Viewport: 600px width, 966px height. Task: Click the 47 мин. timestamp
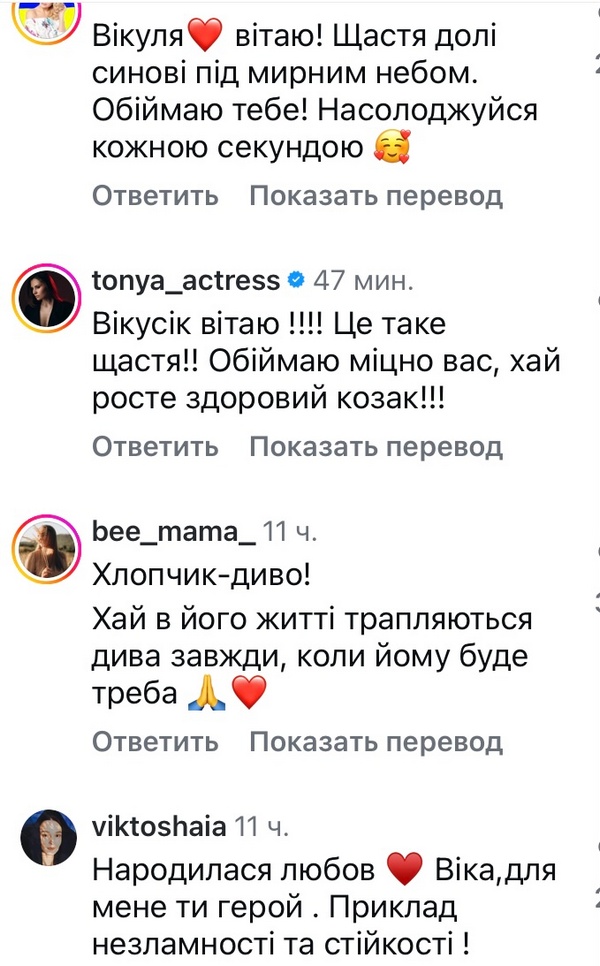tap(361, 281)
